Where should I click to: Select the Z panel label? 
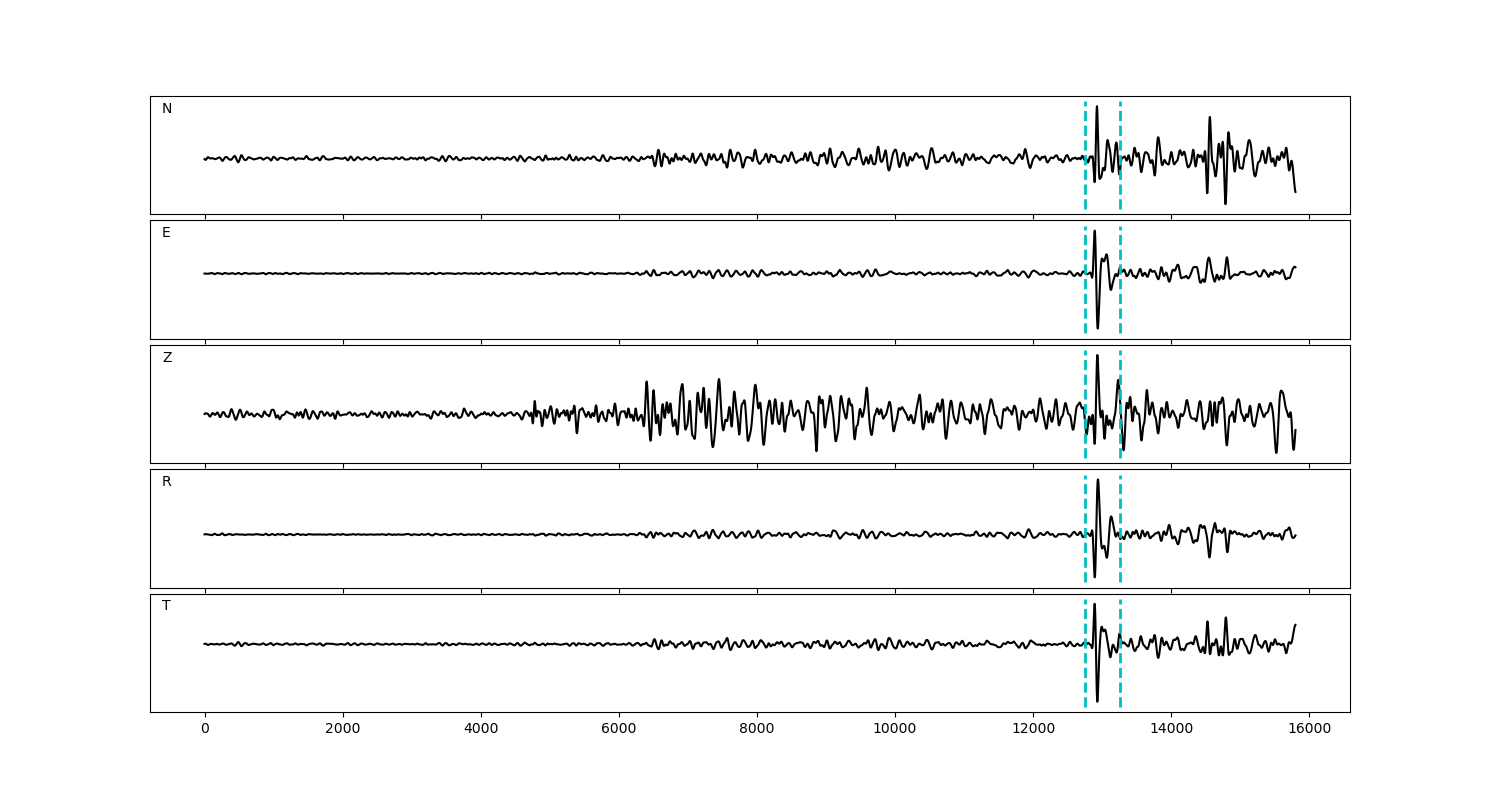[x=167, y=358]
